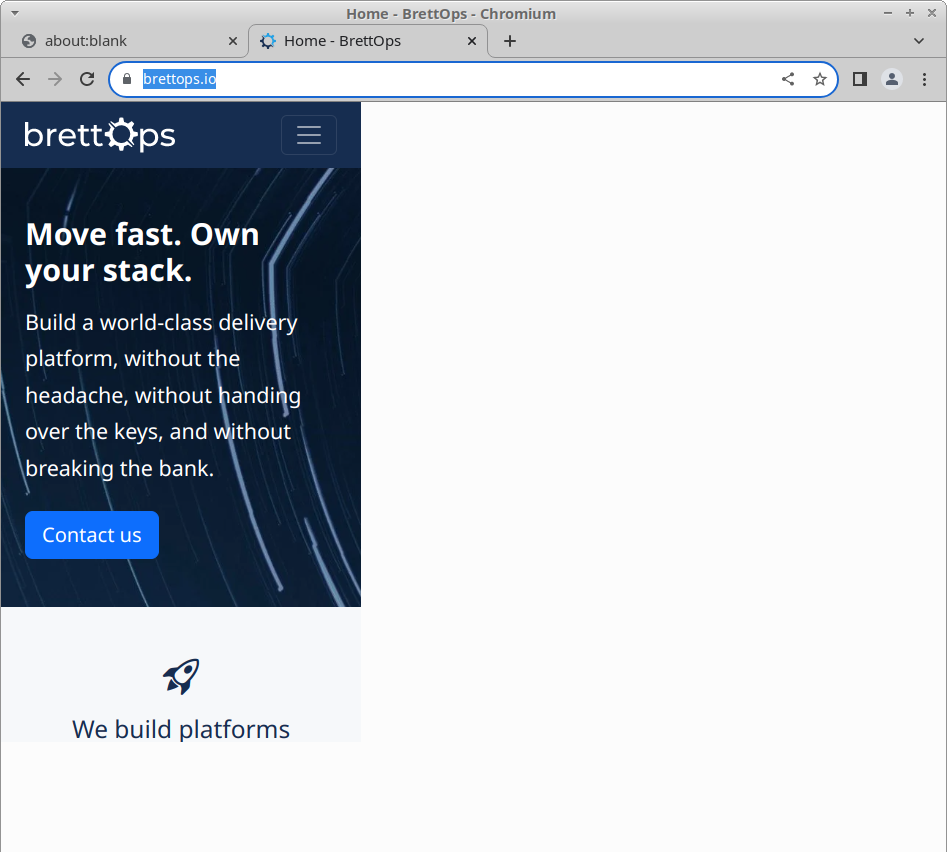Click the about:blank globe favicon
The height and width of the screenshot is (852, 947).
pyautogui.click(x=28, y=41)
